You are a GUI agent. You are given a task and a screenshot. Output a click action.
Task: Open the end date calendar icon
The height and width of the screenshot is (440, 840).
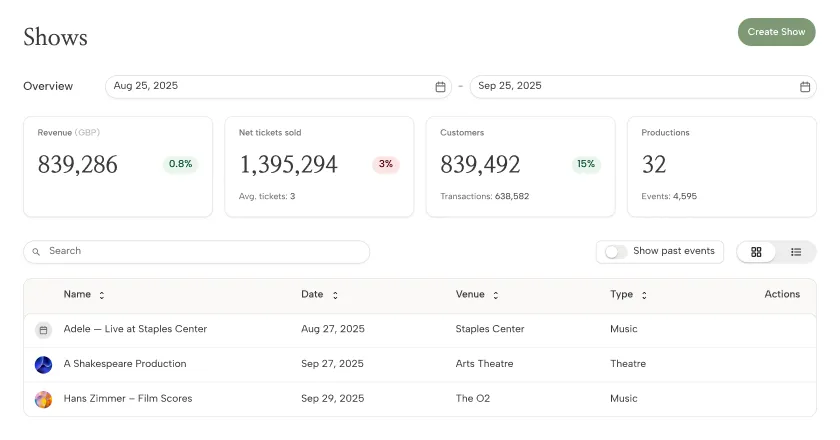[805, 87]
